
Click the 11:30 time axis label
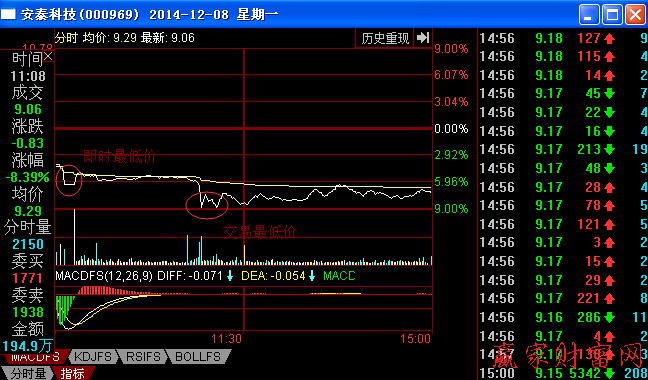tap(226, 339)
